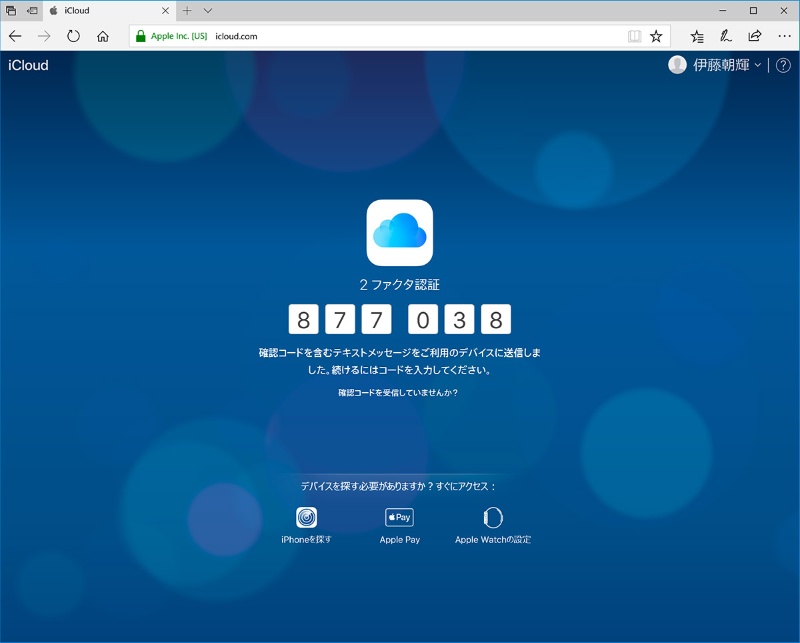This screenshot has width=800, height=643.
Task: Select the iCloud browser tab
Action: [x=109, y=10]
